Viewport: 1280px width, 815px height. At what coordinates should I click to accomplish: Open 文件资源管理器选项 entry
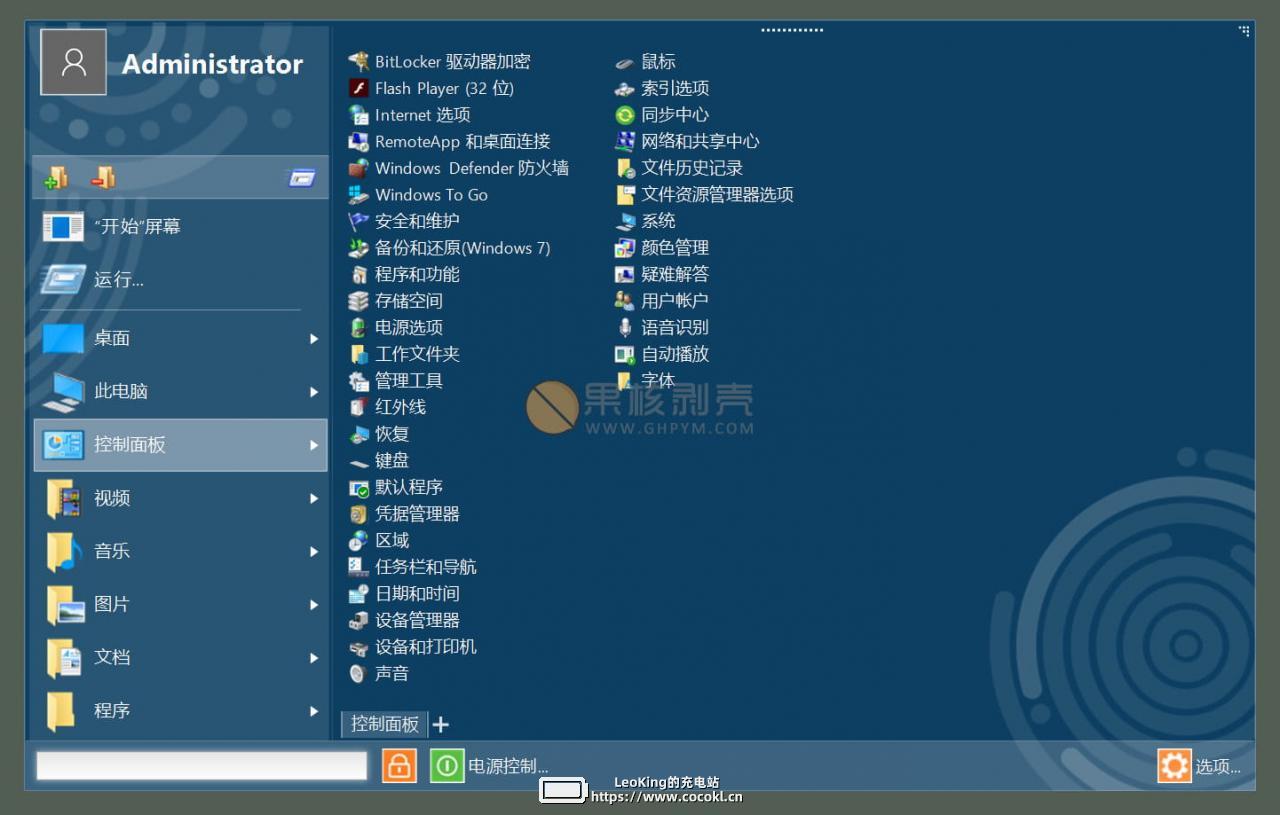point(704,195)
